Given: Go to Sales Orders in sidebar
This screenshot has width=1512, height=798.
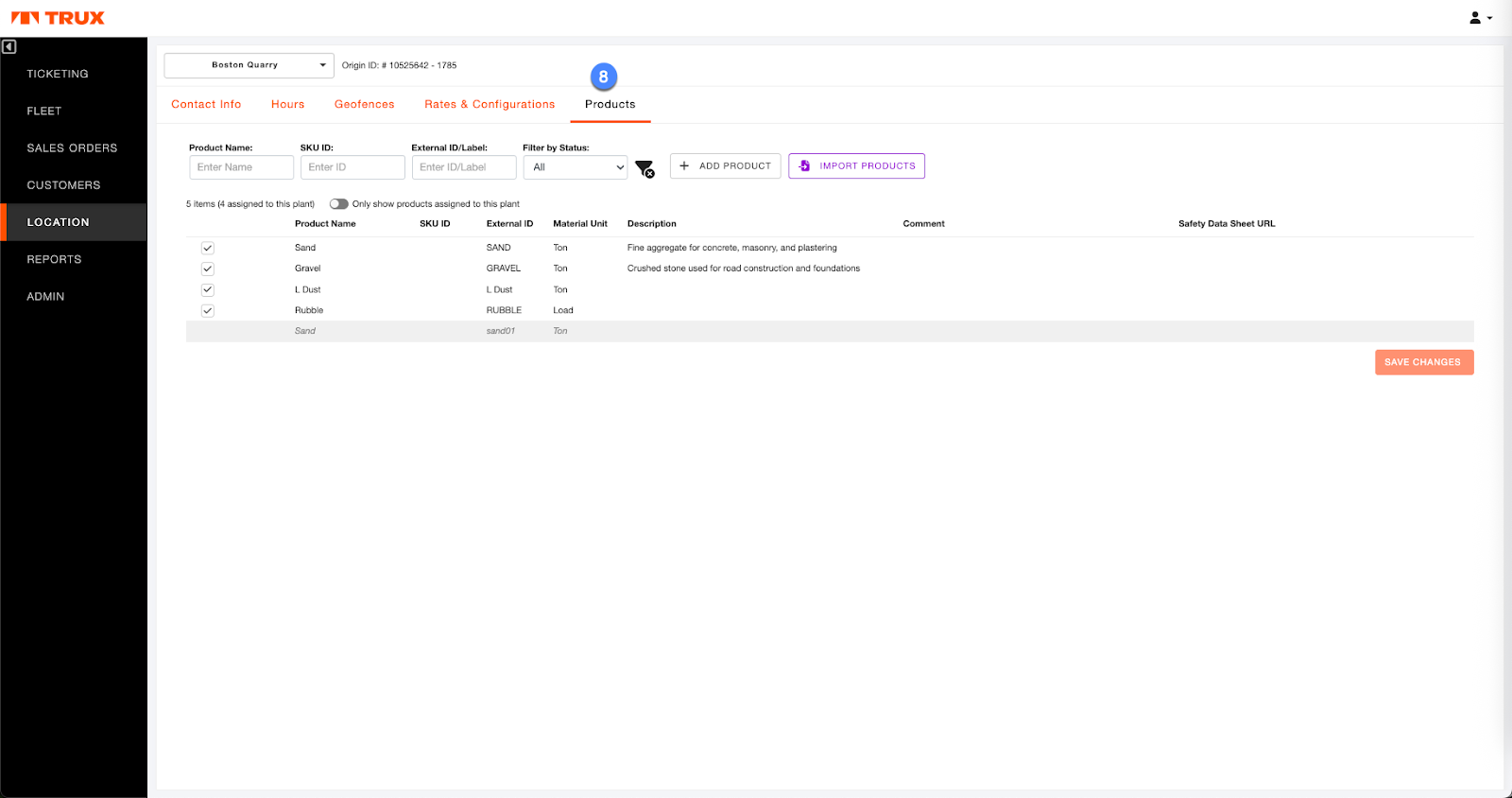Looking at the screenshot, I should point(72,148).
